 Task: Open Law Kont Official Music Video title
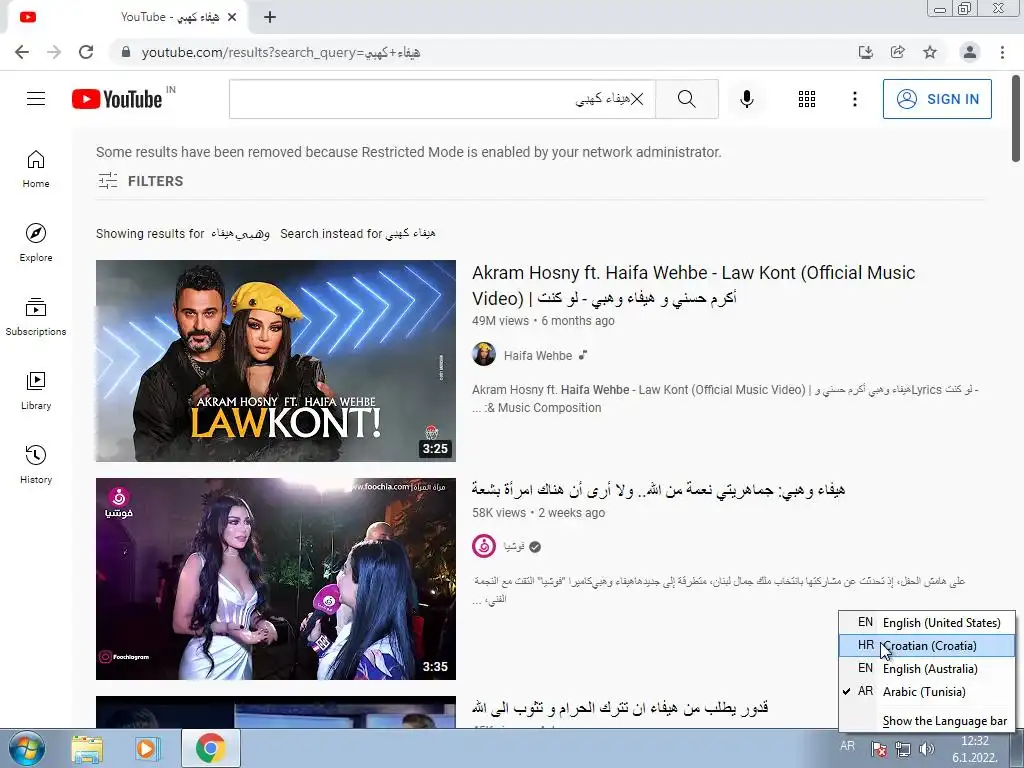694,285
